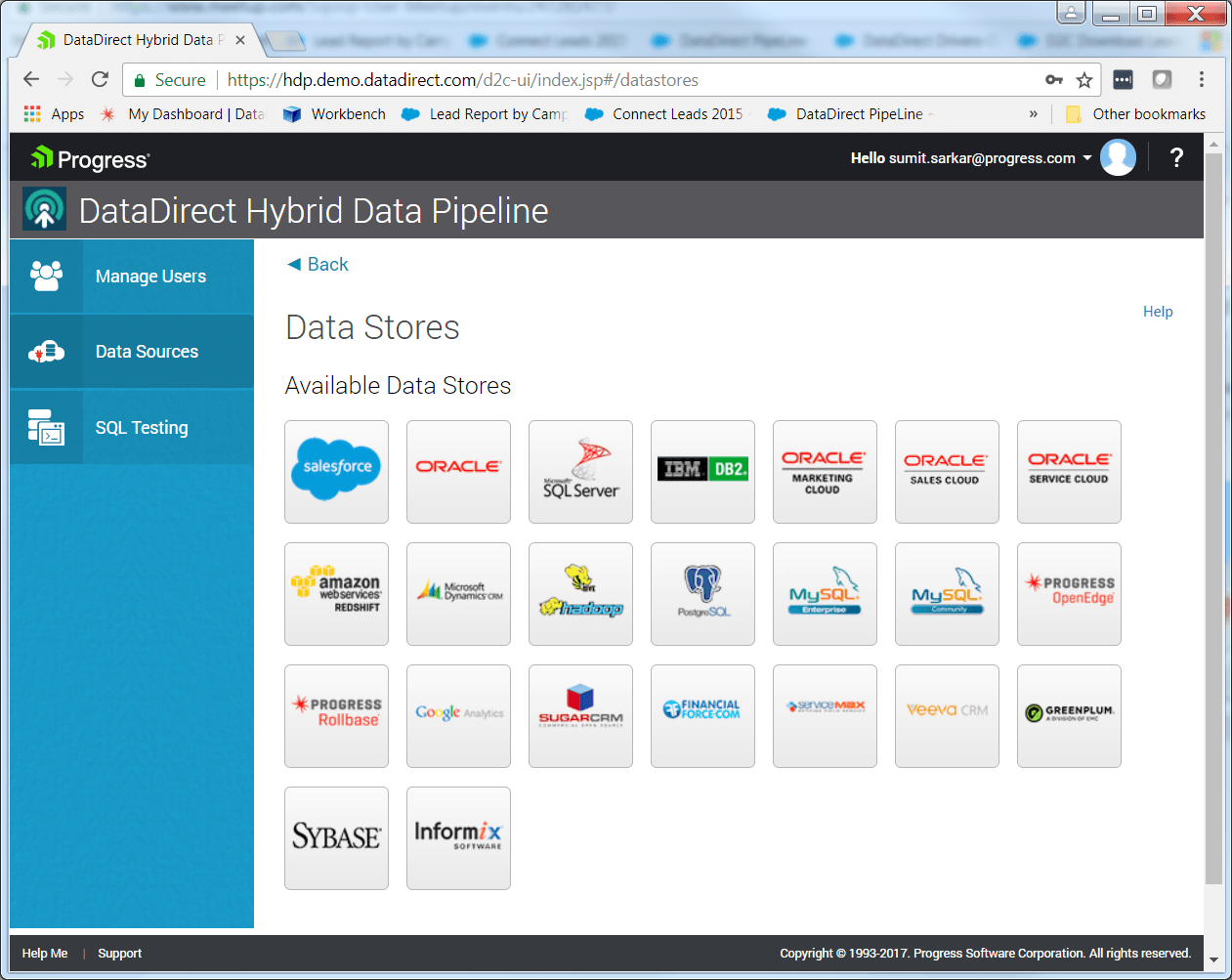
Task: Open the Salesforce data store
Action: [336, 472]
